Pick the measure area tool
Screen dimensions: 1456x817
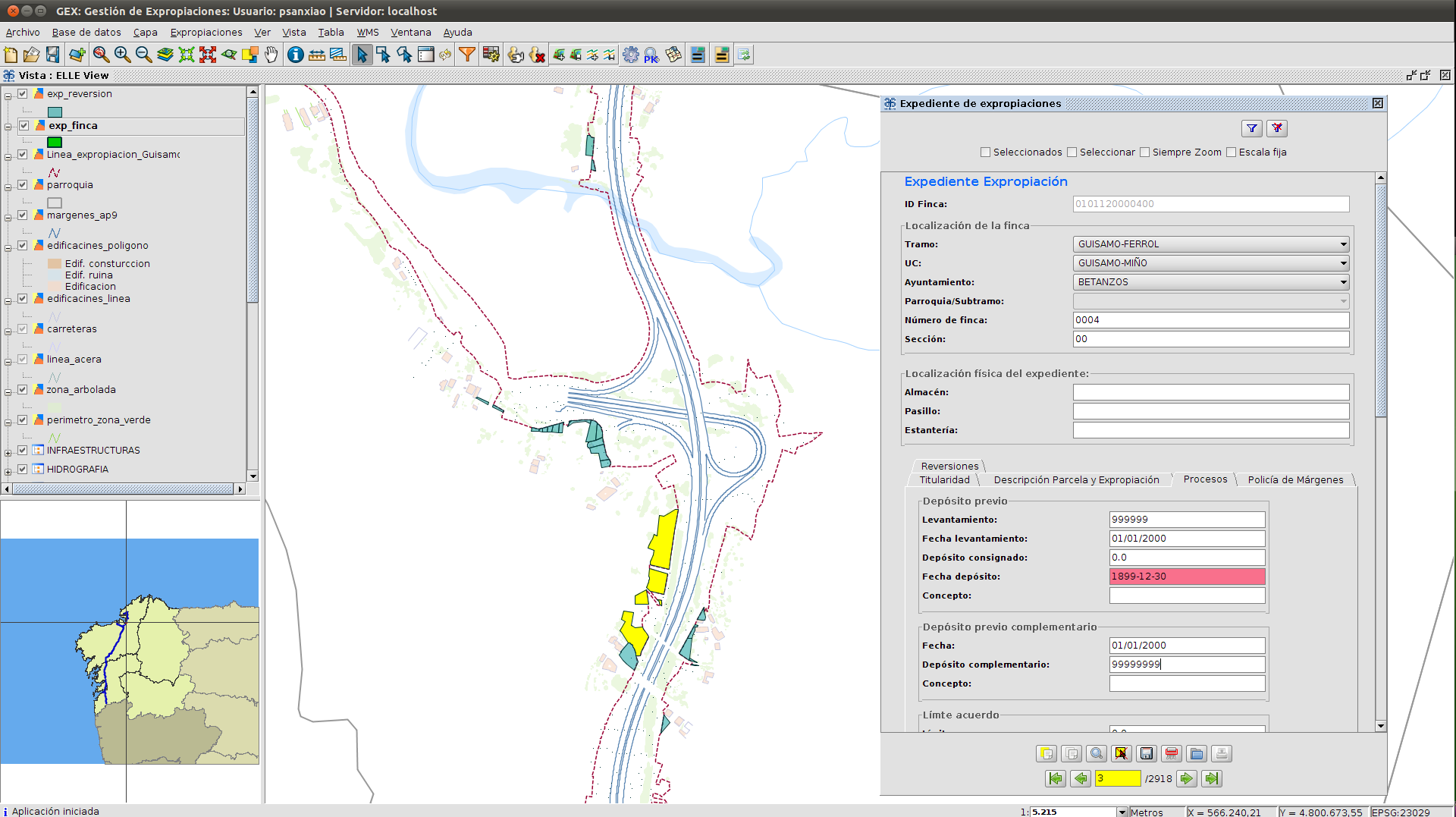338,55
